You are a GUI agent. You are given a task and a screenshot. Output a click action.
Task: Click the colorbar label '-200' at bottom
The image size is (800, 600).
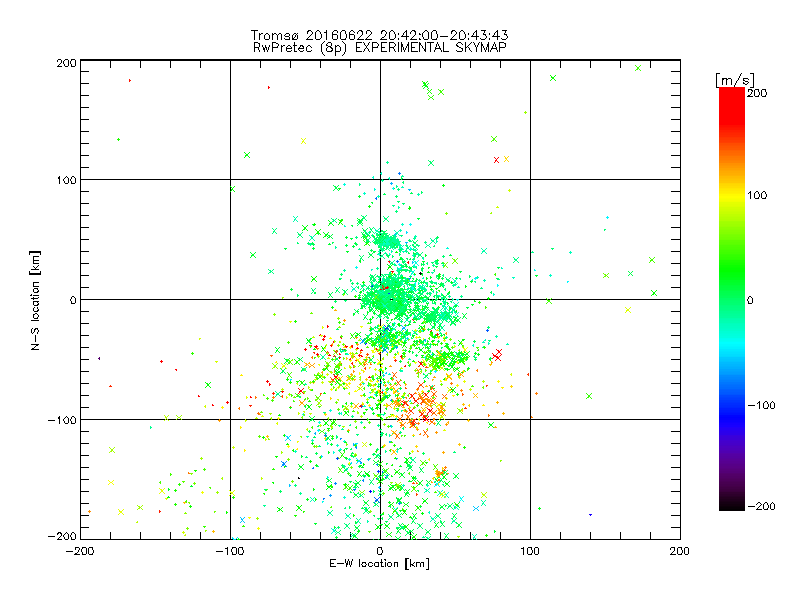[761, 506]
